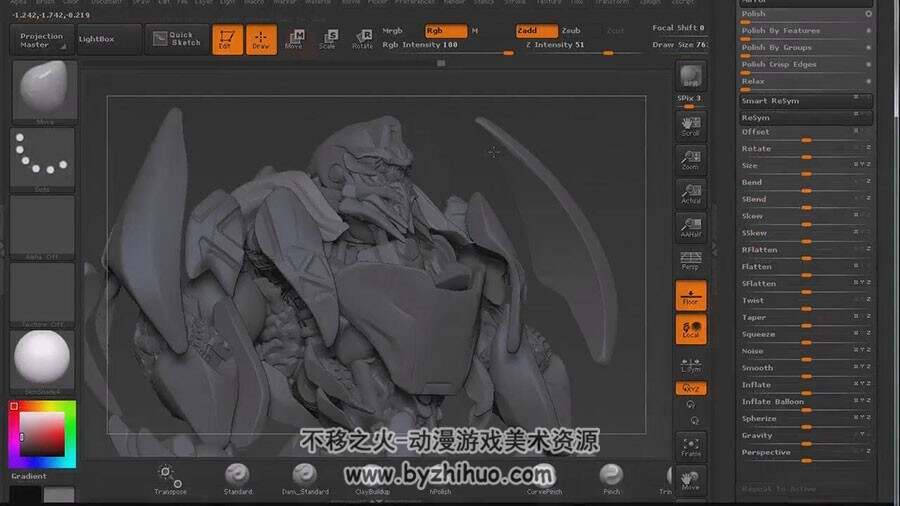The height and width of the screenshot is (506, 900).
Task: Select the Rotate transform tool
Action: [x=363, y=40]
